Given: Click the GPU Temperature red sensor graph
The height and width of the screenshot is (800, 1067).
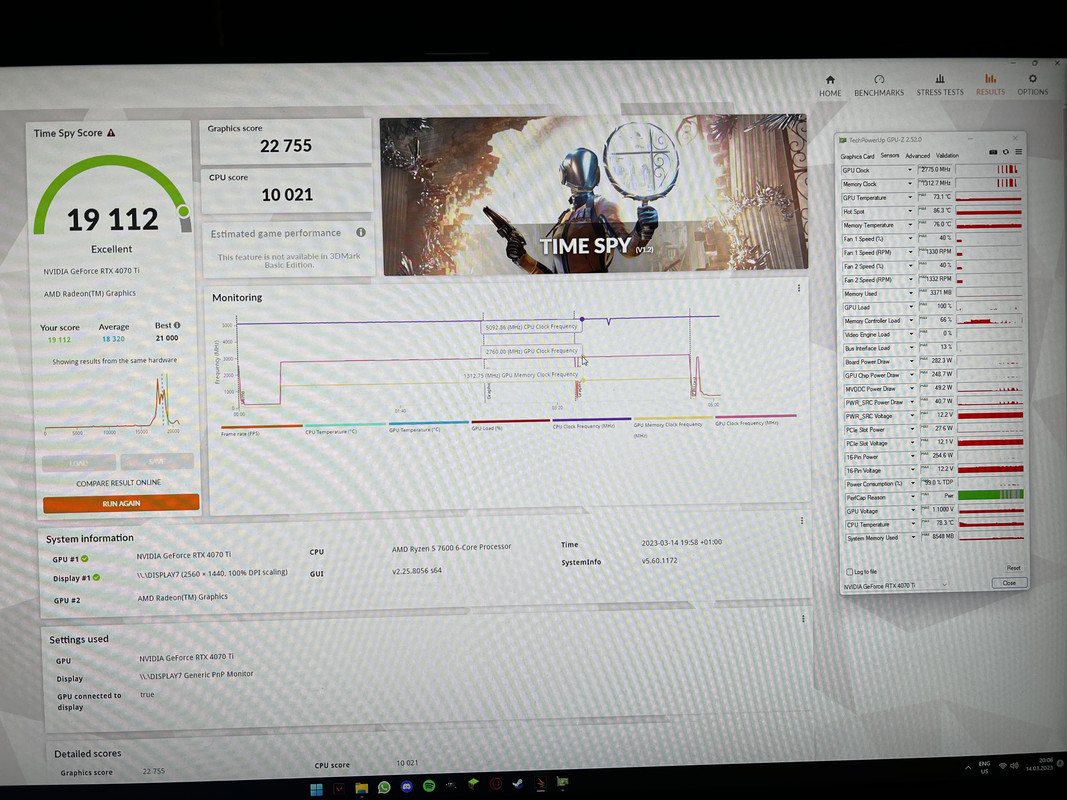Looking at the screenshot, I should 988,197.
